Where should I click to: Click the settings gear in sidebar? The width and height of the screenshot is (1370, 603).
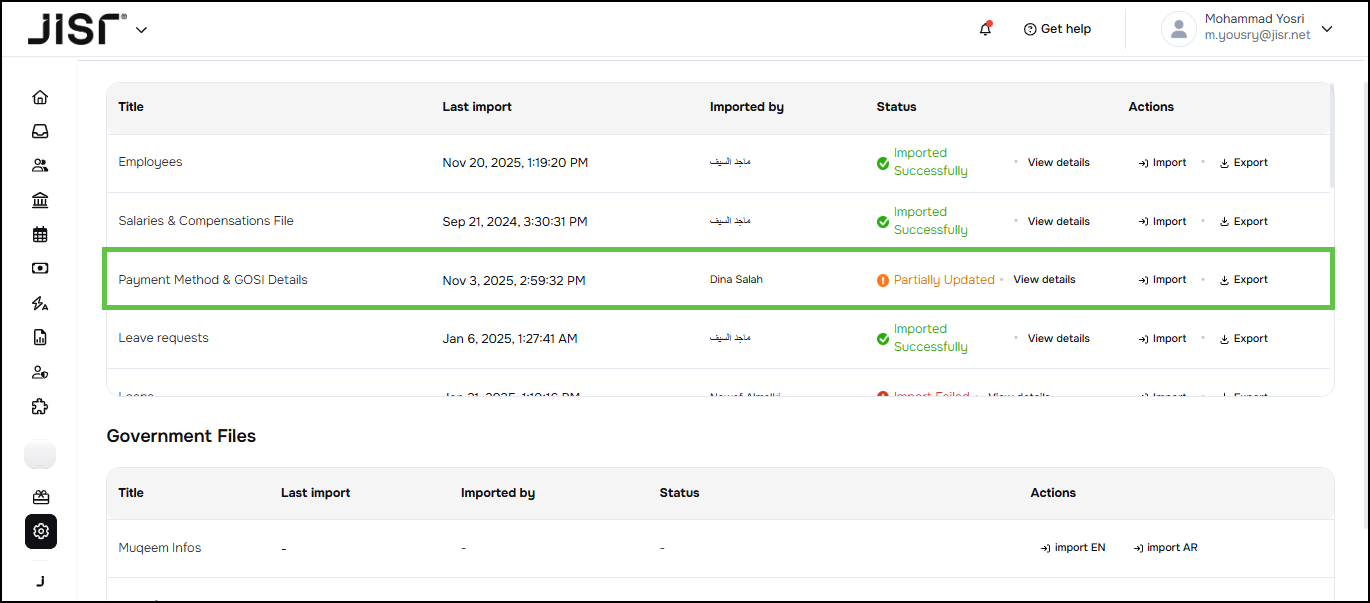tap(41, 531)
